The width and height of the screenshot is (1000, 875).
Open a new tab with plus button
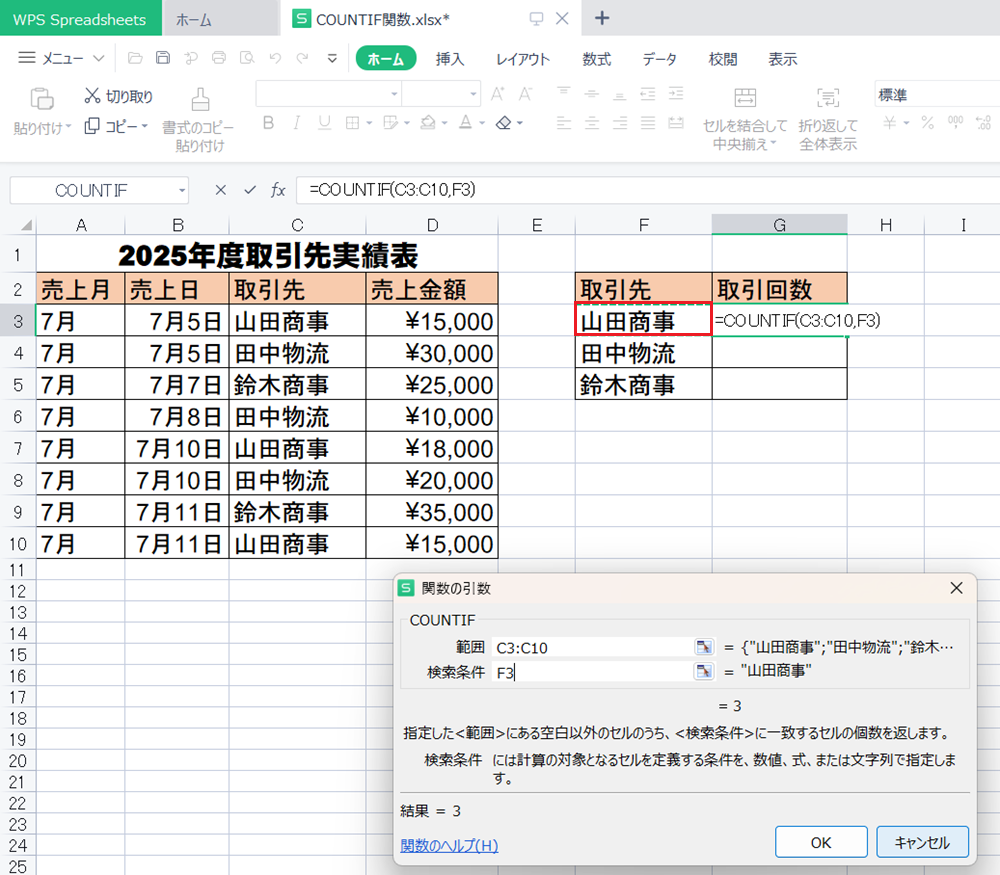tap(601, 18)
